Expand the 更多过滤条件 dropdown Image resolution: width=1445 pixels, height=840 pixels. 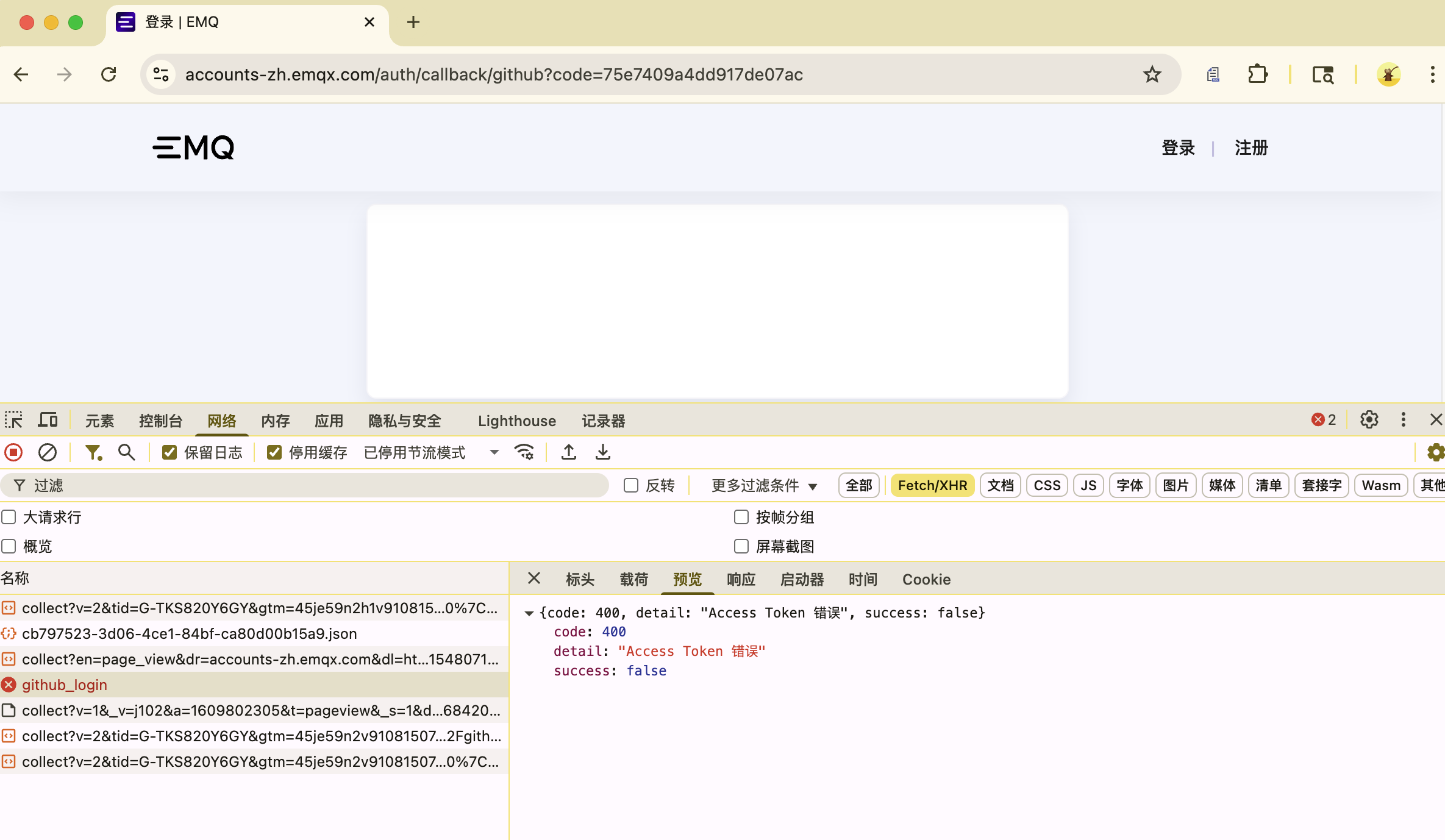764,485
